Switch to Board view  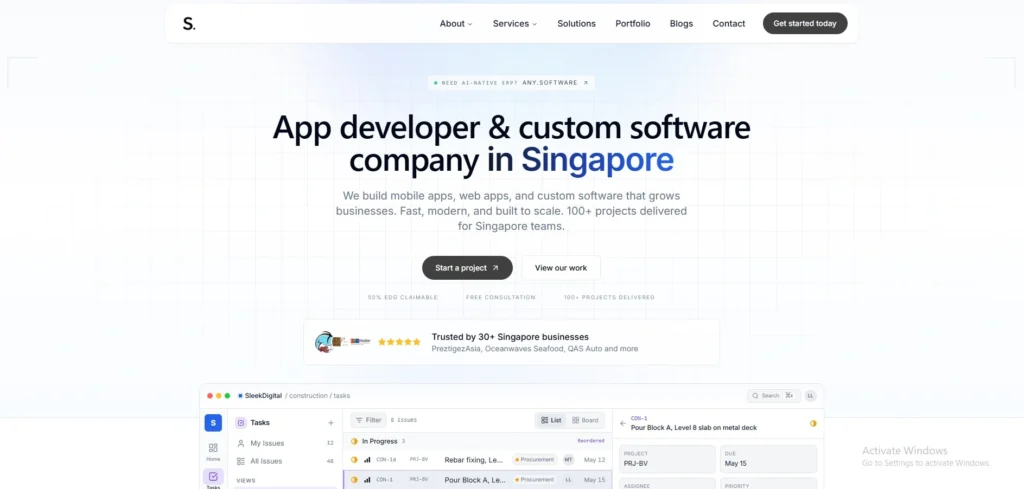pos(585,420)
